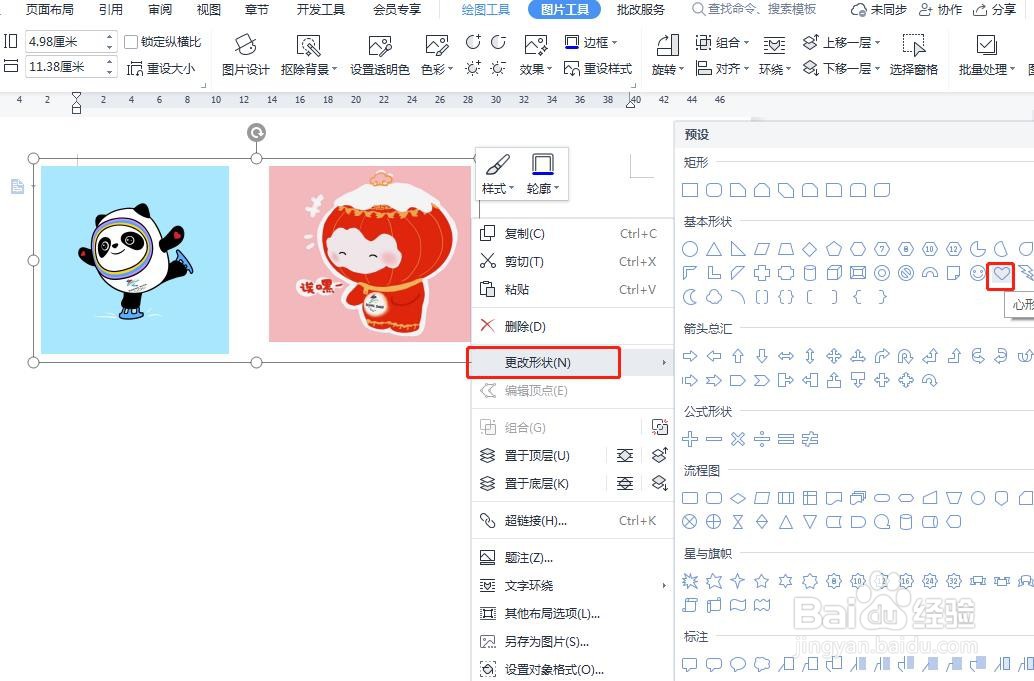Choose 另存为图片(S)... menu item

click(x=572, y=641)
